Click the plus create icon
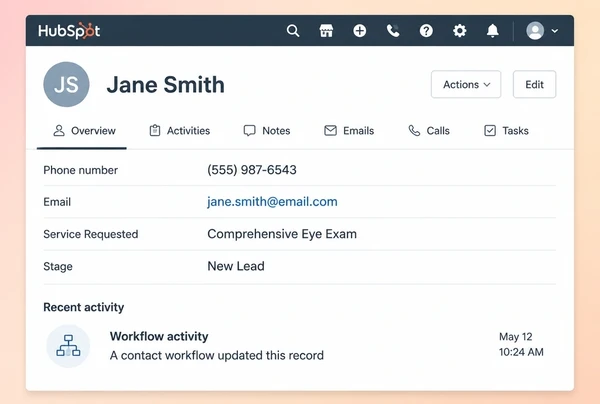600x404 pixels. click(359, 31)
